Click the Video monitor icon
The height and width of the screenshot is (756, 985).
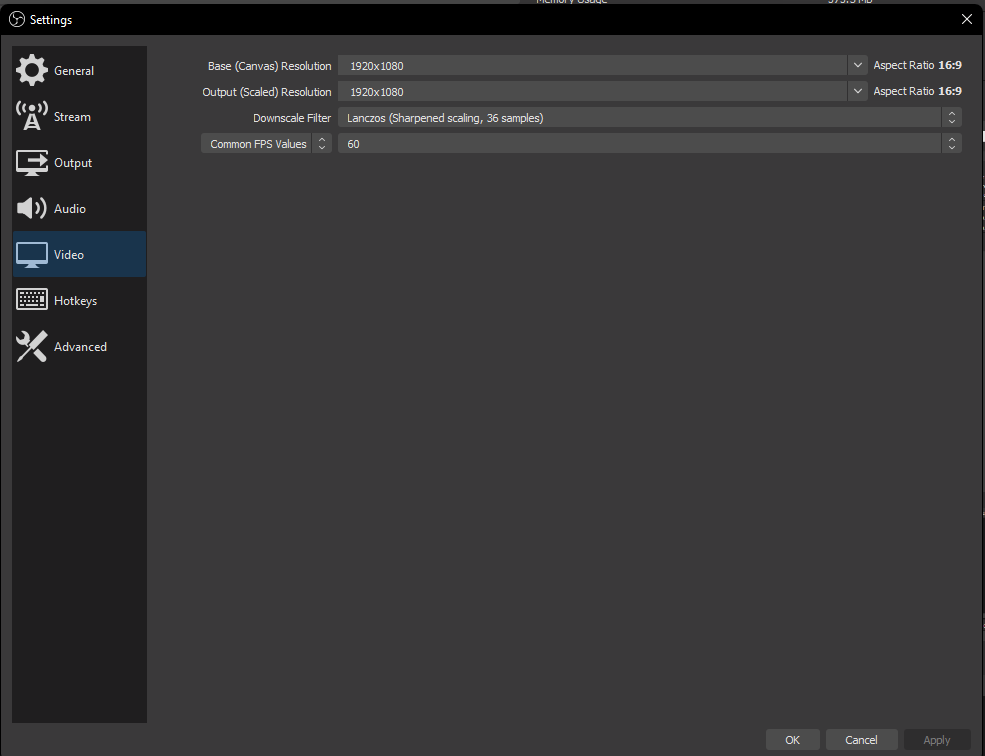coord(30,254)
